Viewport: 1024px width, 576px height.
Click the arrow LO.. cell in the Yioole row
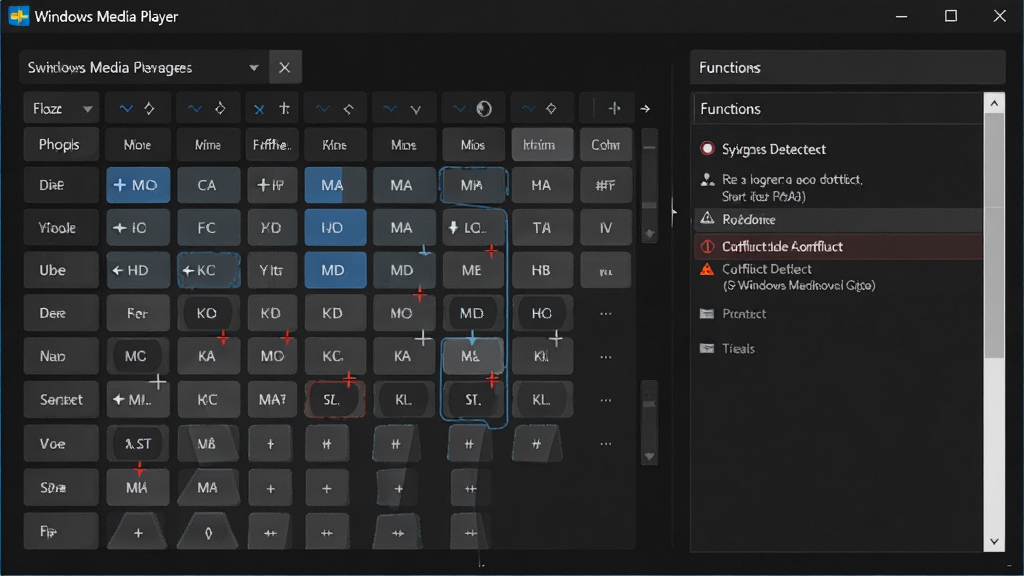(473, 227)
